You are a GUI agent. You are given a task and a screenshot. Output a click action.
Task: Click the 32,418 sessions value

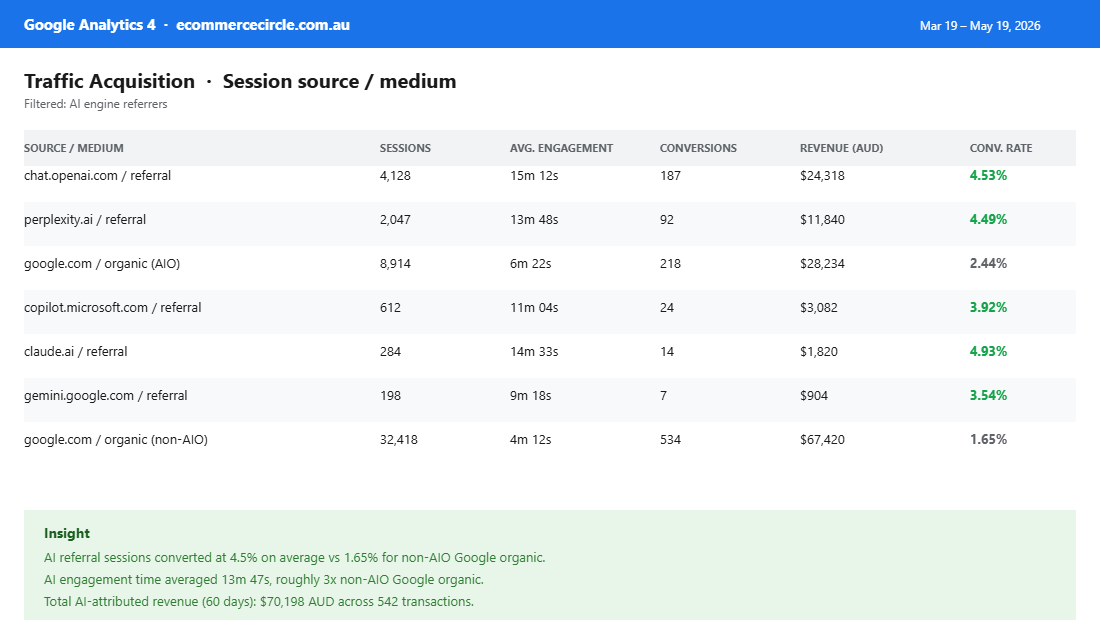[x=398, y=440]
